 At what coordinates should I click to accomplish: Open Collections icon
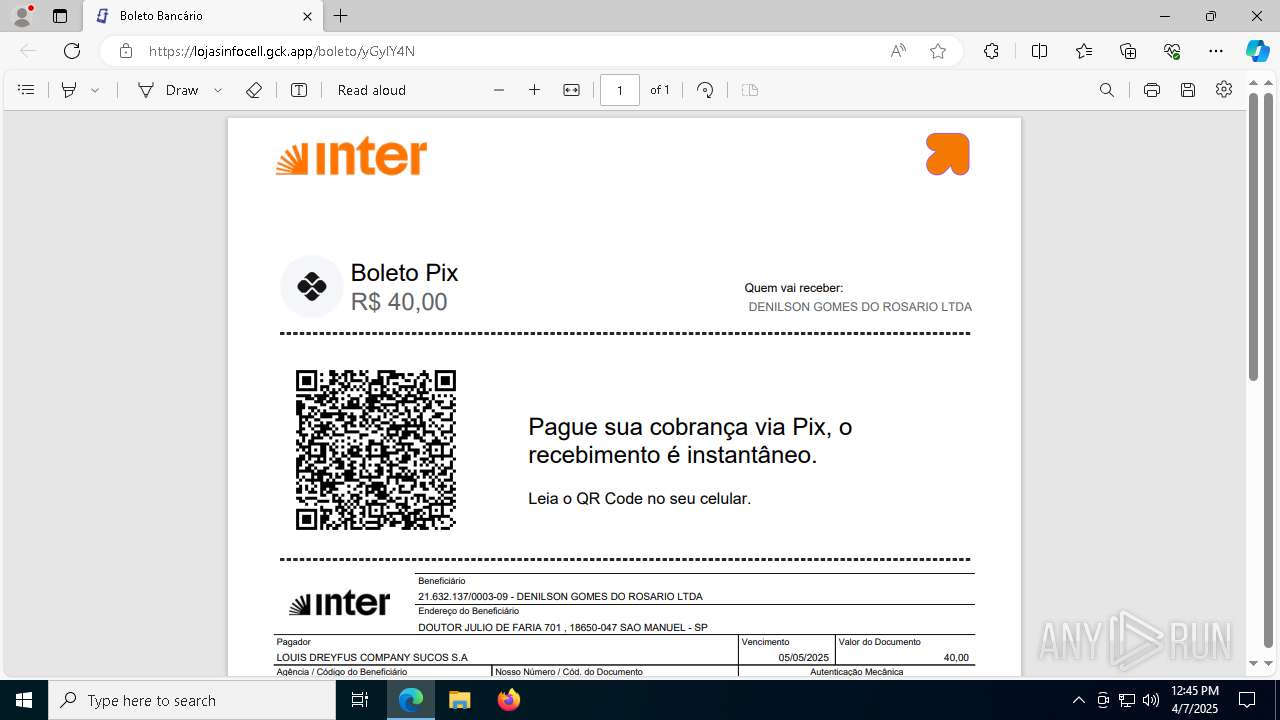click(1128, 51)
